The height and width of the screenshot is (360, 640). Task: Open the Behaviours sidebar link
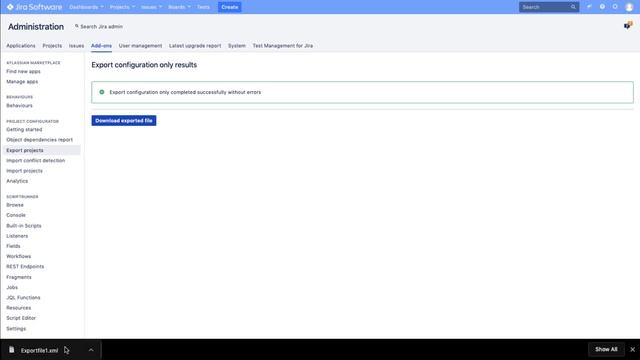(19, 106)
